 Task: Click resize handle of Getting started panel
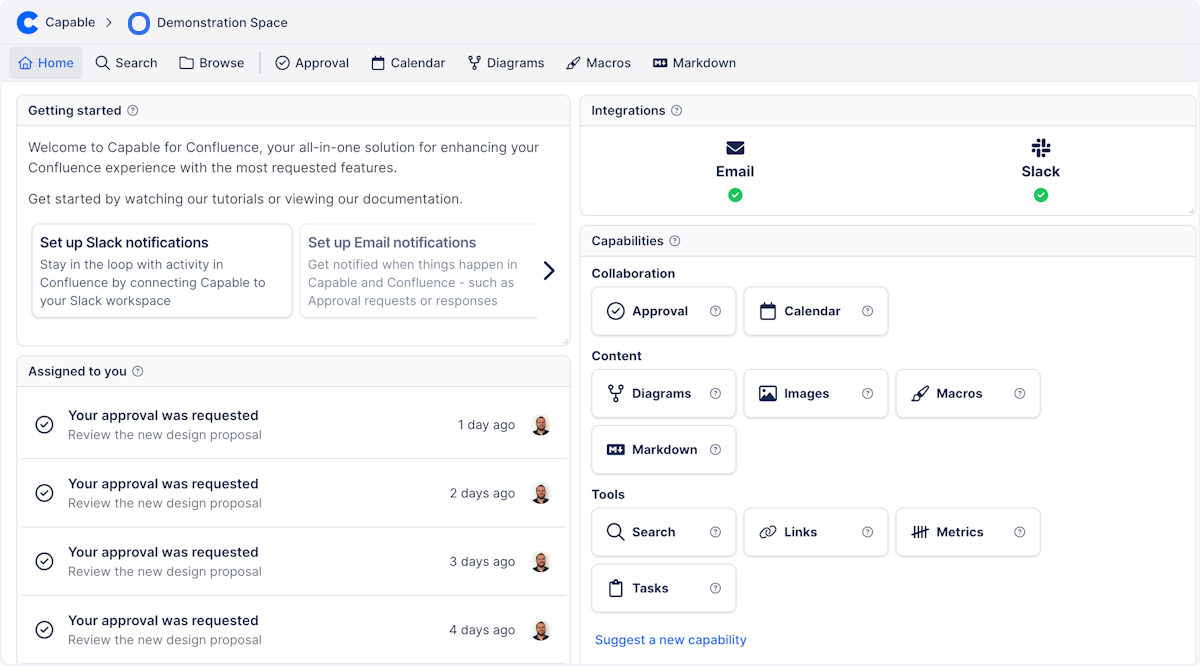coord(565,341)
